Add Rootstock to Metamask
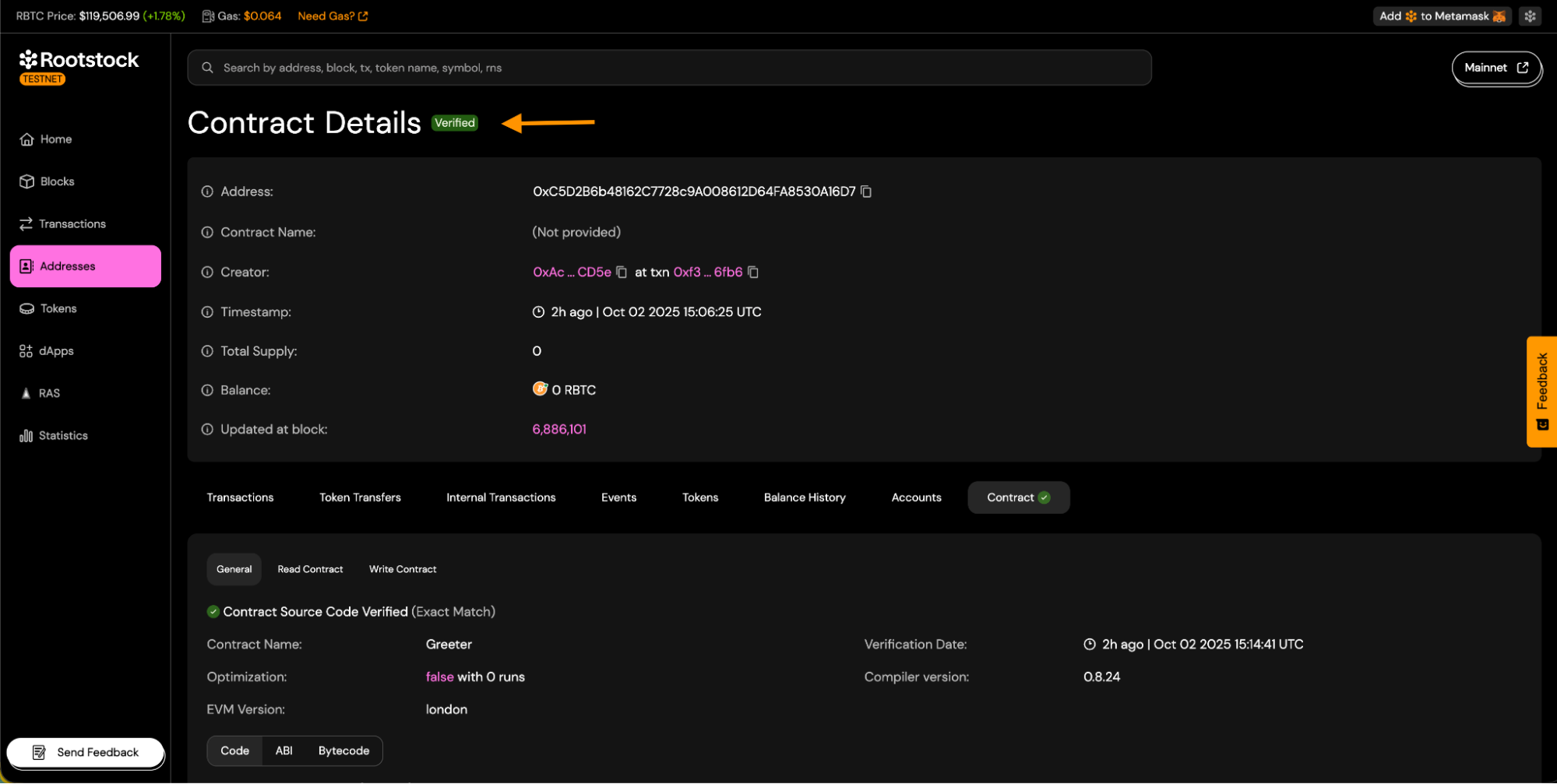Viewport: 1557px width, 784px height. [x=1442, y=16]
